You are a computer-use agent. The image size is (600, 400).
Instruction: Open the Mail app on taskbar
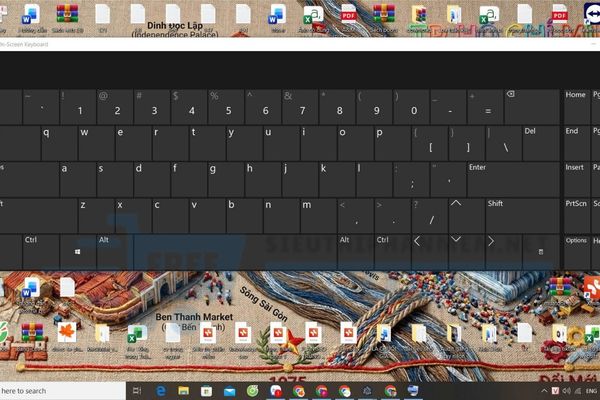(228, 391)
